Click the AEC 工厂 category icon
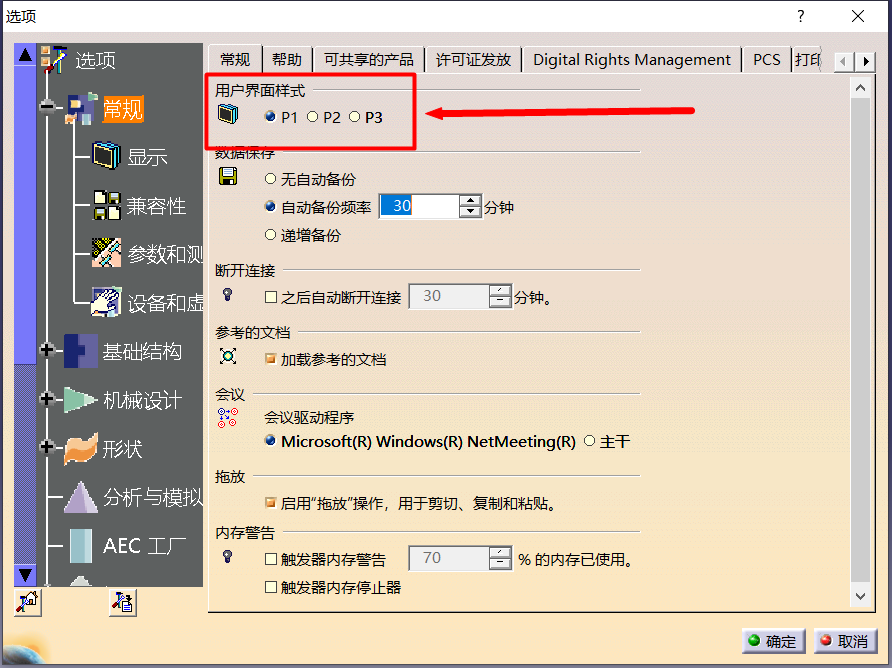Viewport: 892px width, 668px height. 81,546
